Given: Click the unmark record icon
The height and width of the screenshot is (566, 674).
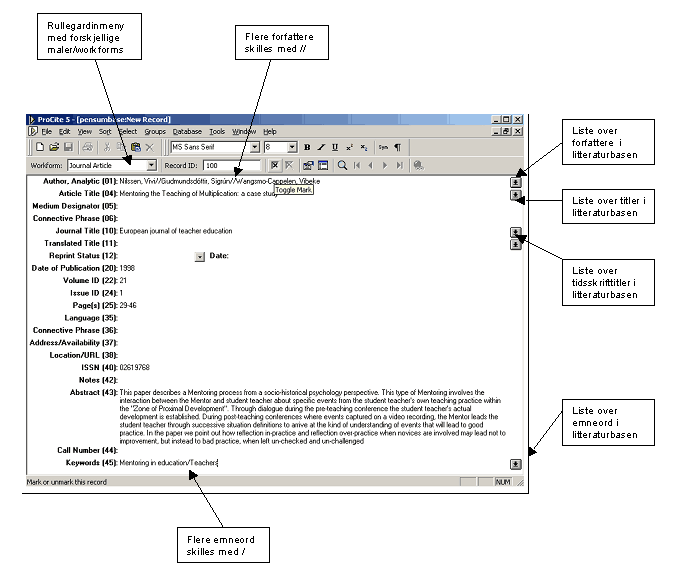Looking at the screenshot, I should coord(289,165).
